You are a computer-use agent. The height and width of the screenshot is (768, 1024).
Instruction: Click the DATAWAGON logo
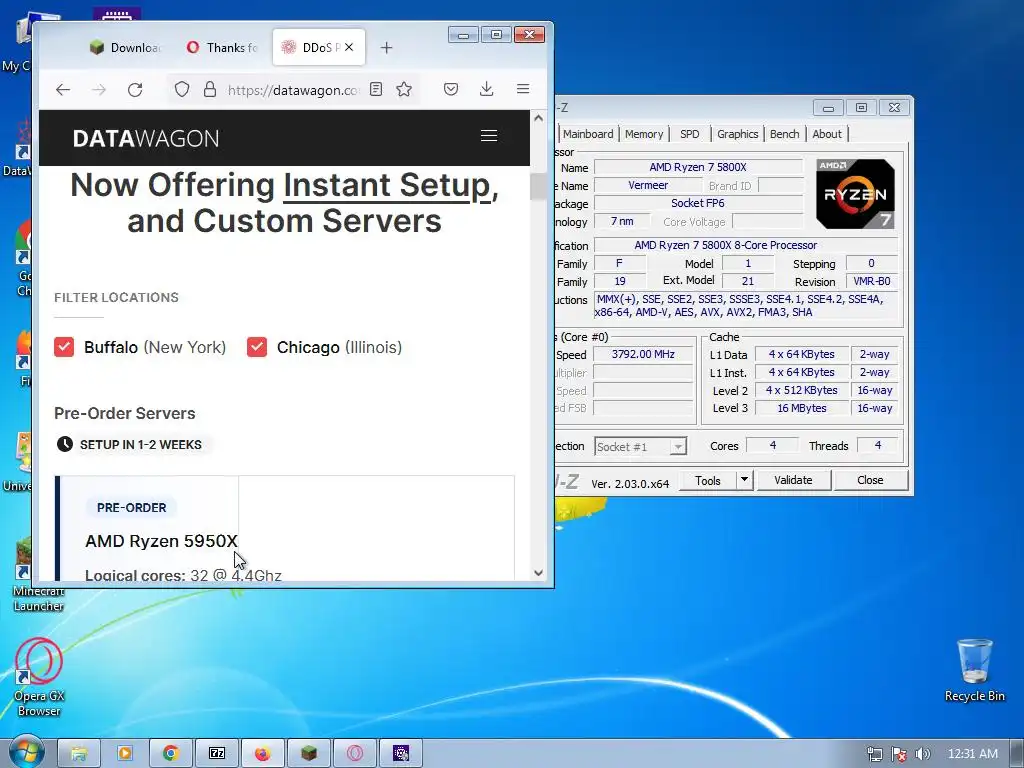[146, 138]
